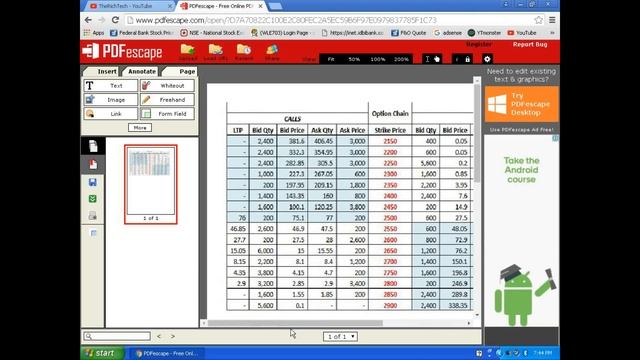Open NSE National Stock bookmark
Viewport: 640px width, 360px height.
click(x=212, y=33)
